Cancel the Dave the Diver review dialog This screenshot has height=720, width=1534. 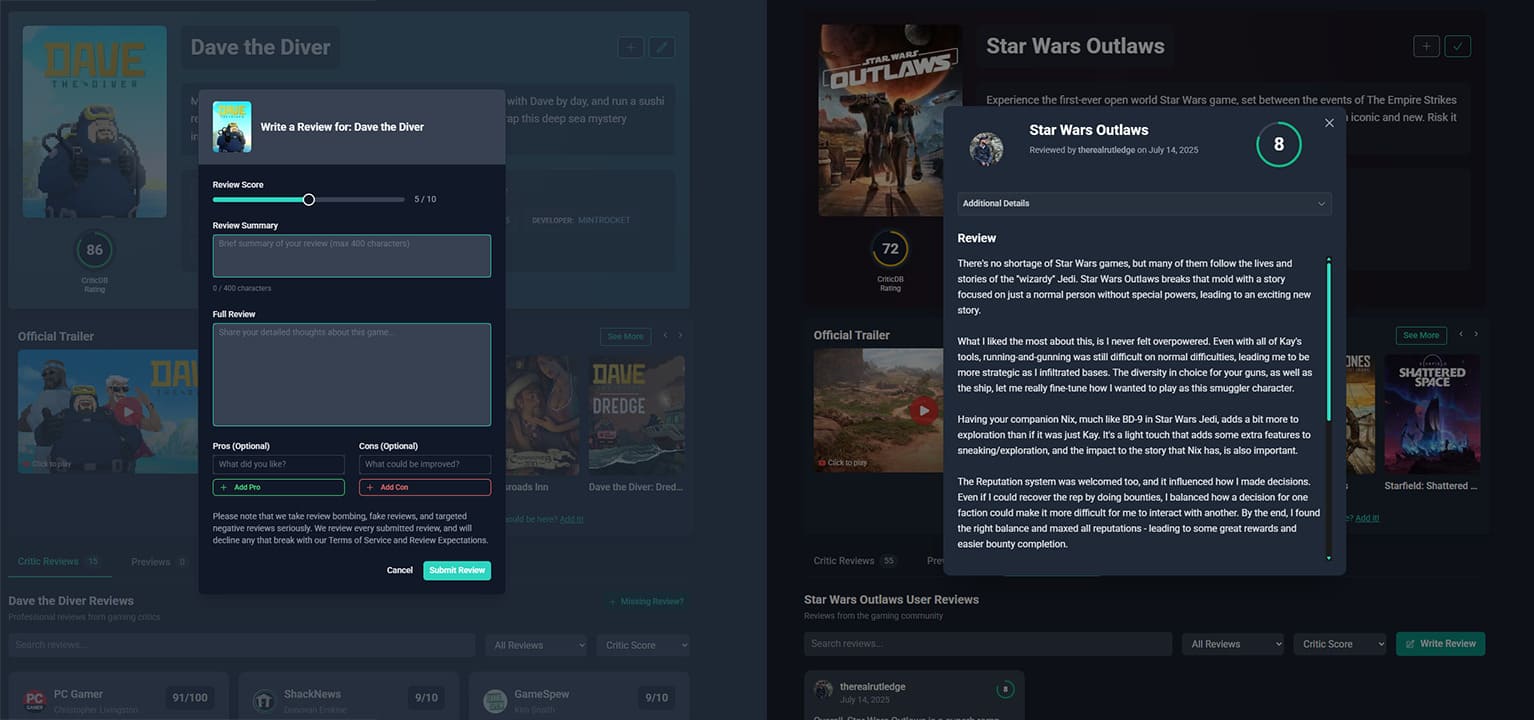(400, 570)
